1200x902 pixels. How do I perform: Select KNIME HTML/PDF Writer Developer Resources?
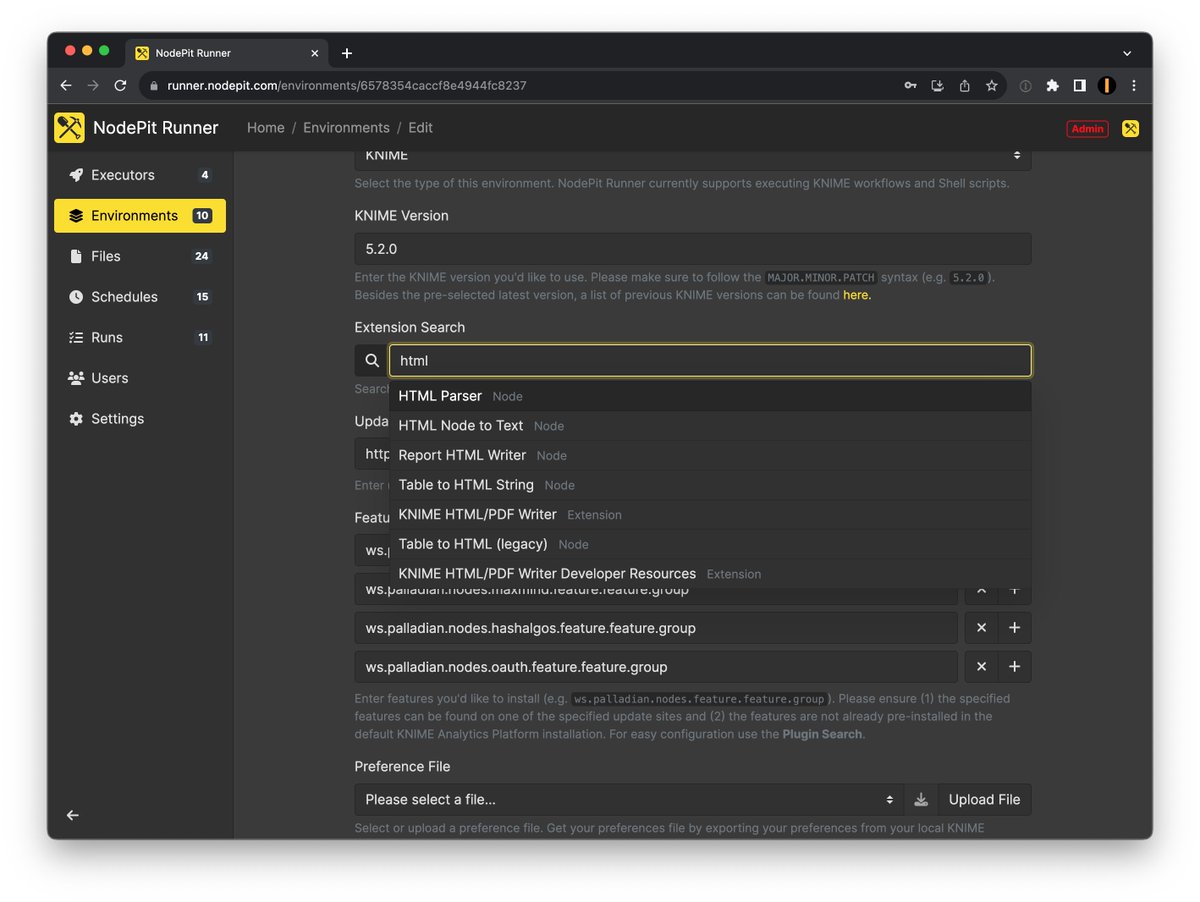(710, 574)
